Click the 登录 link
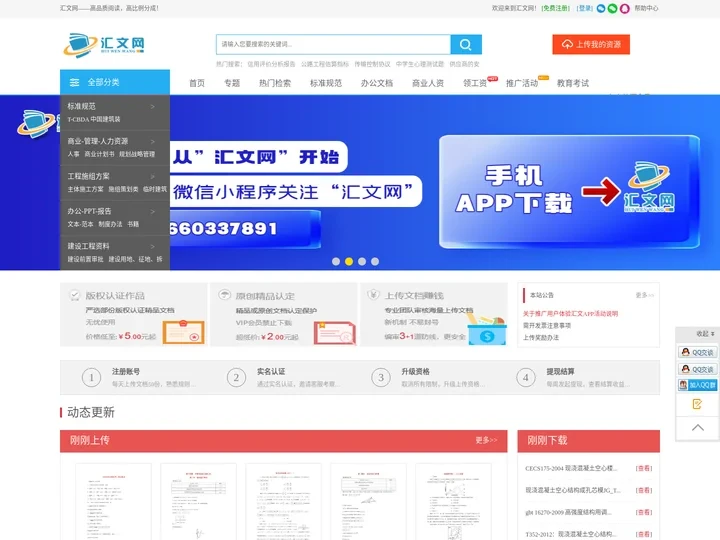720x540 pixels. [x=585, y=8]
